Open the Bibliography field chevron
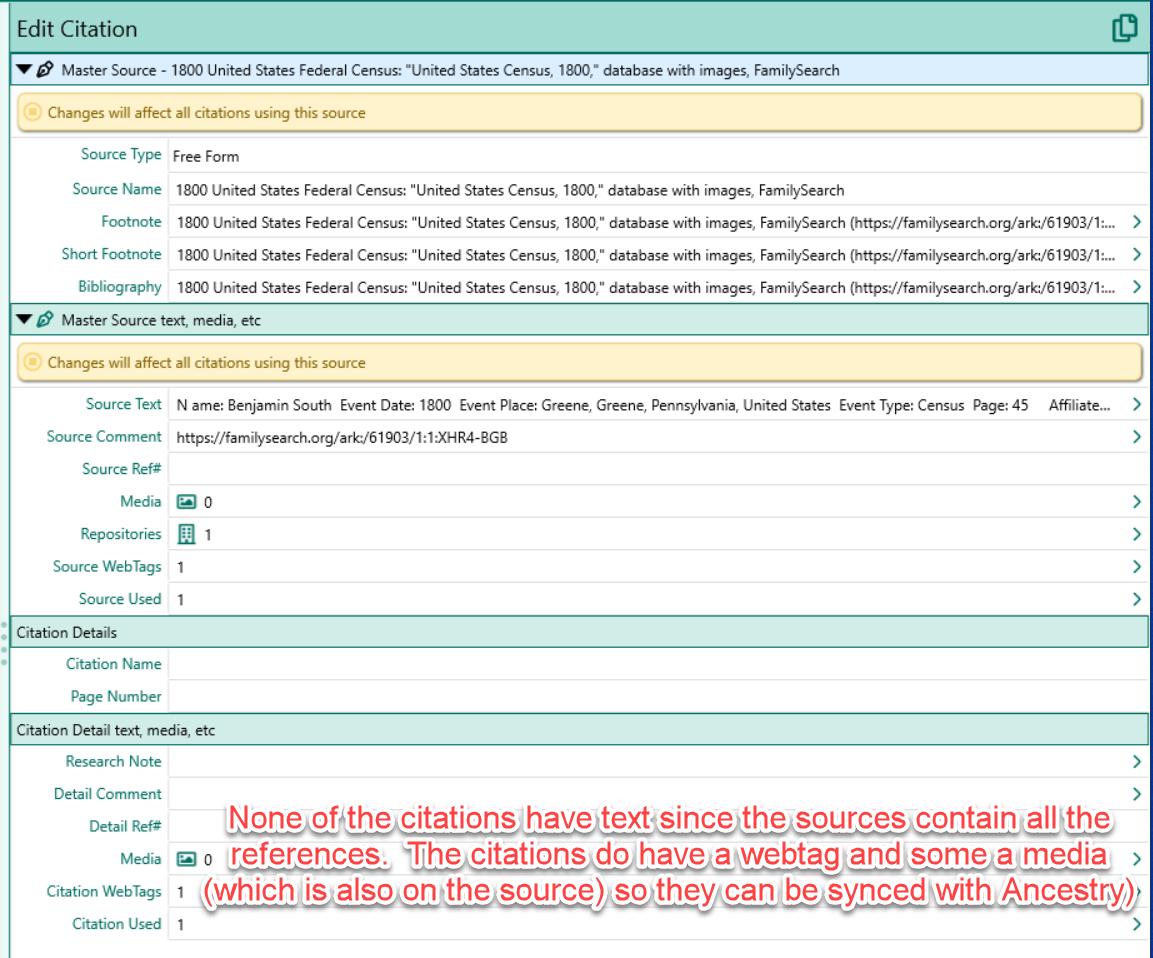 (1137, 287)
